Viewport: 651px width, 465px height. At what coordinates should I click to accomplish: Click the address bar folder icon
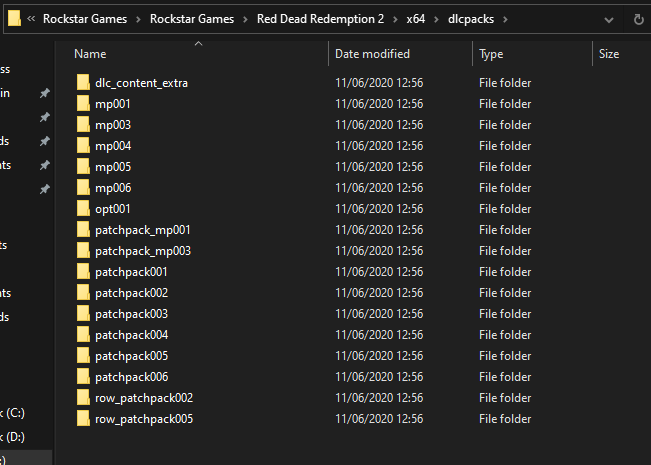click(15, 18)
